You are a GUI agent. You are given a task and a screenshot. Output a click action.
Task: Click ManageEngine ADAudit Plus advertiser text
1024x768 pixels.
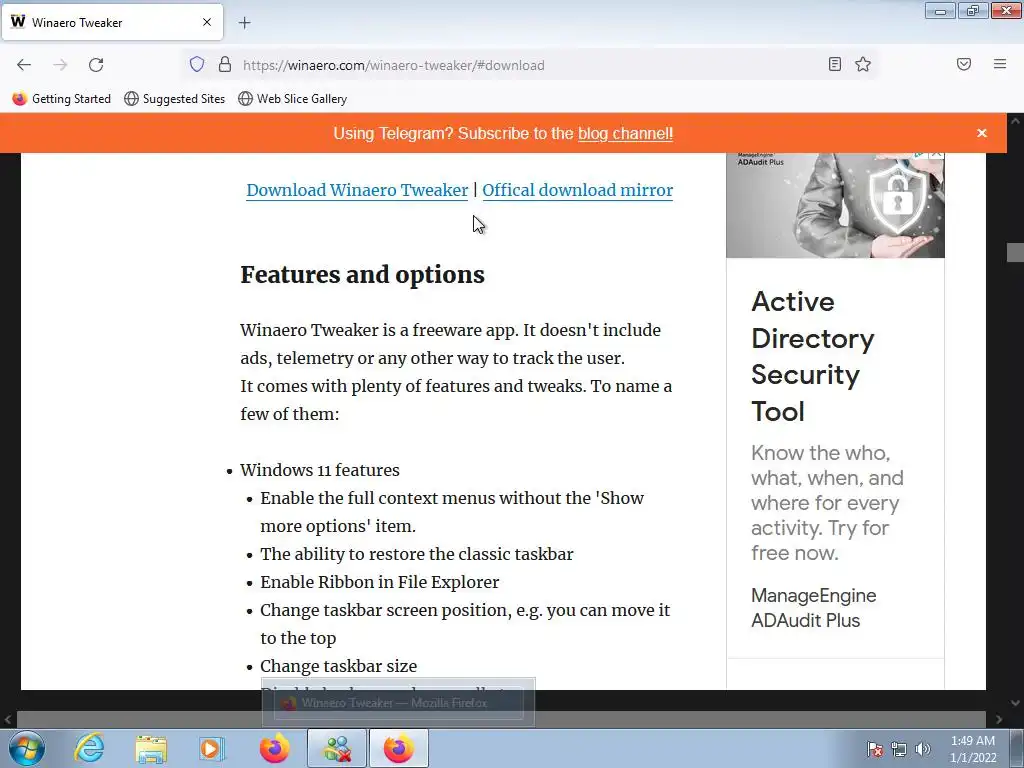pyautogui.click(x=813, y=607)
